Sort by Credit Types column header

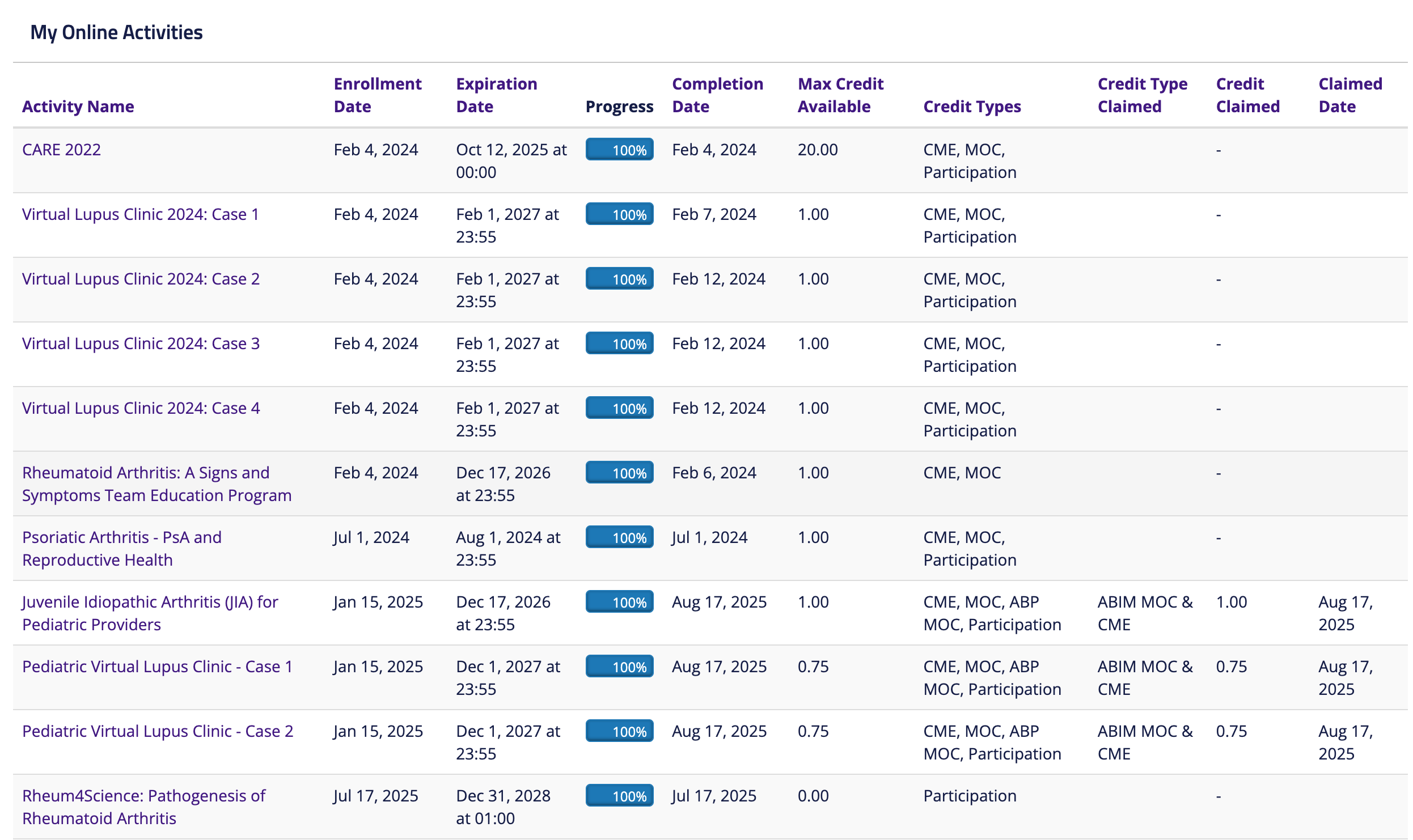coord(972,107)
